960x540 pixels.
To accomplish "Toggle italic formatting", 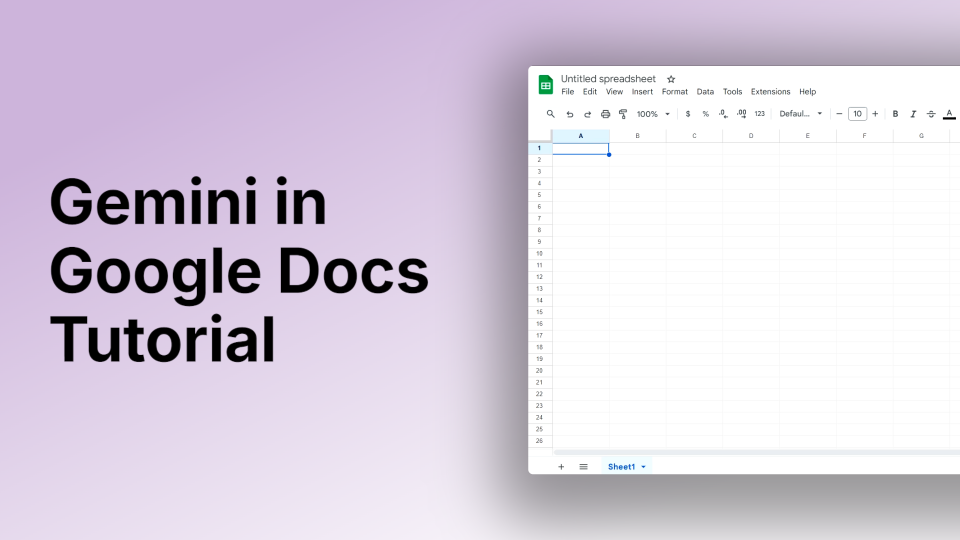I will click(913, 114).
